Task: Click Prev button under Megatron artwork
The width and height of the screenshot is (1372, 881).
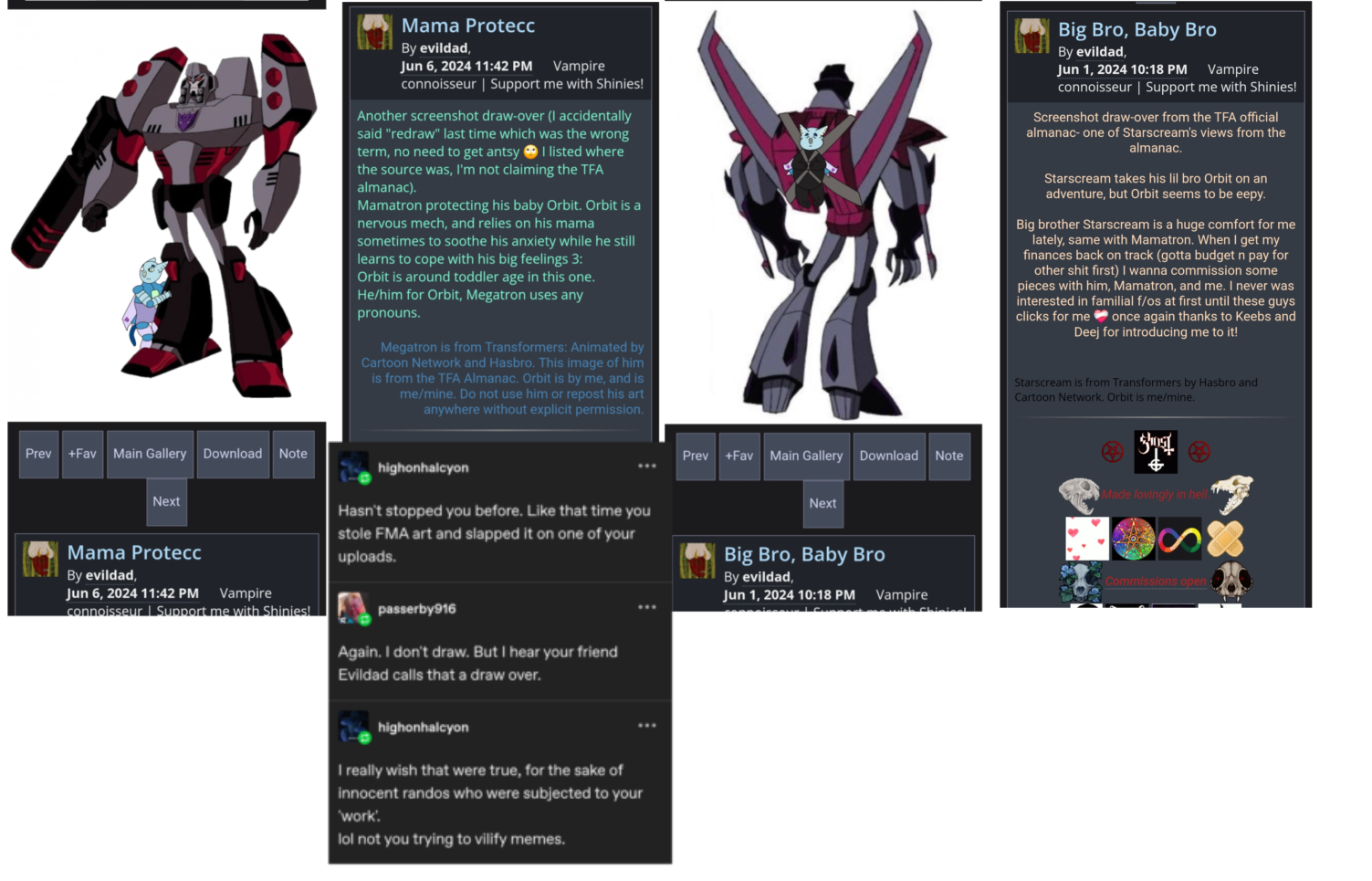Action: 38,454
